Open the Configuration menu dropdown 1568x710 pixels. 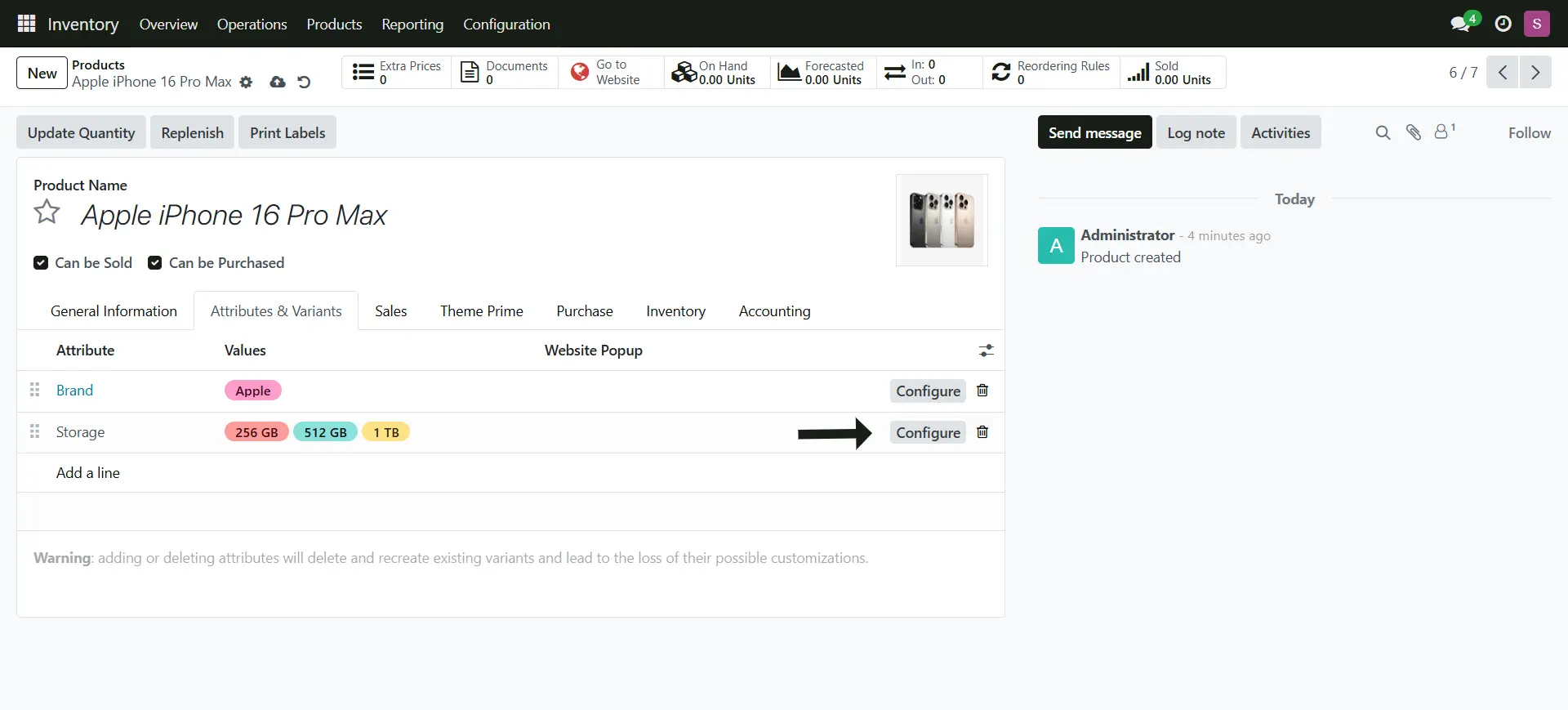pyautogui.click(x=506, y=25)
